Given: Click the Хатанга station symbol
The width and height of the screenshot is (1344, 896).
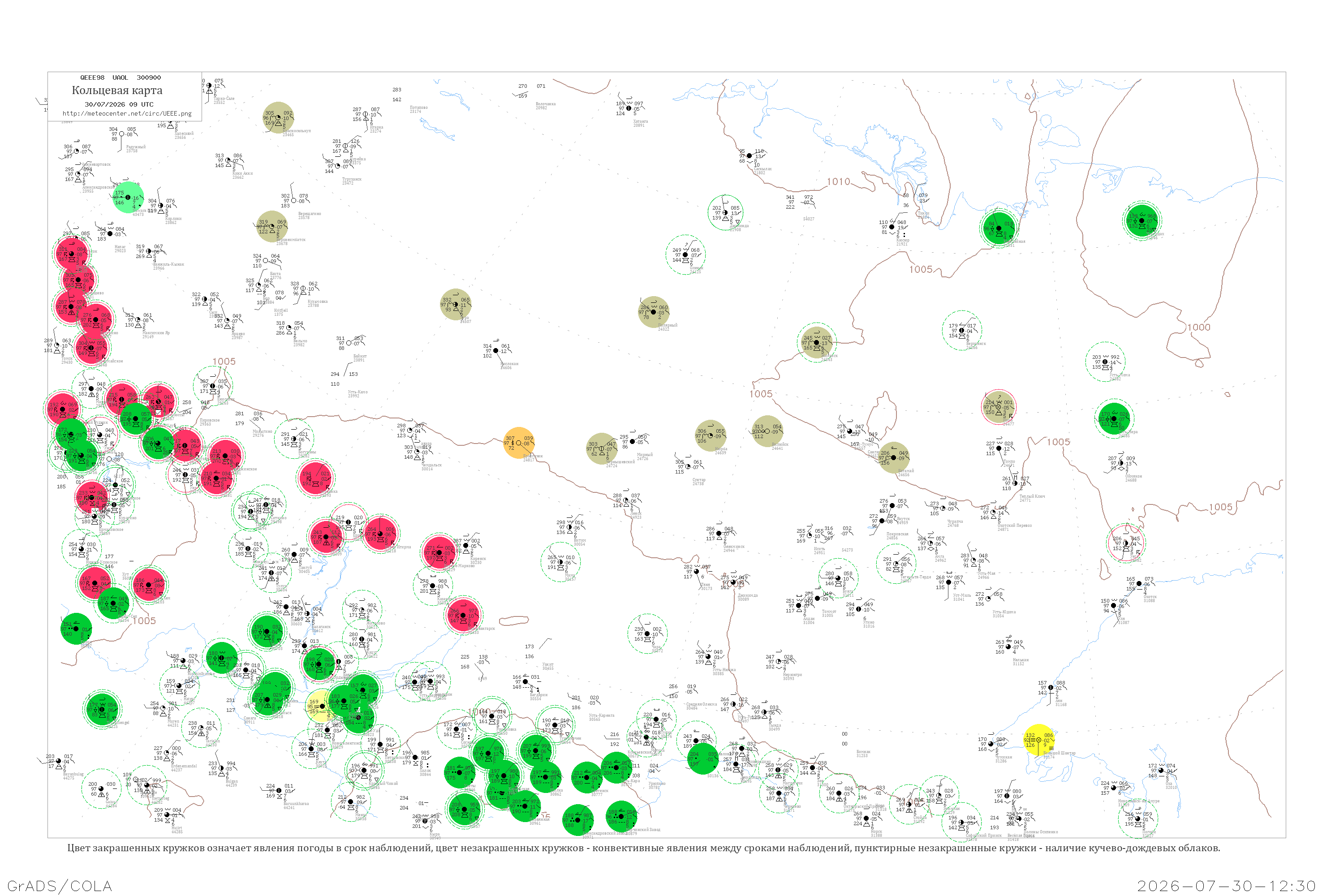Looking at the screenshot, I should 629,108.
